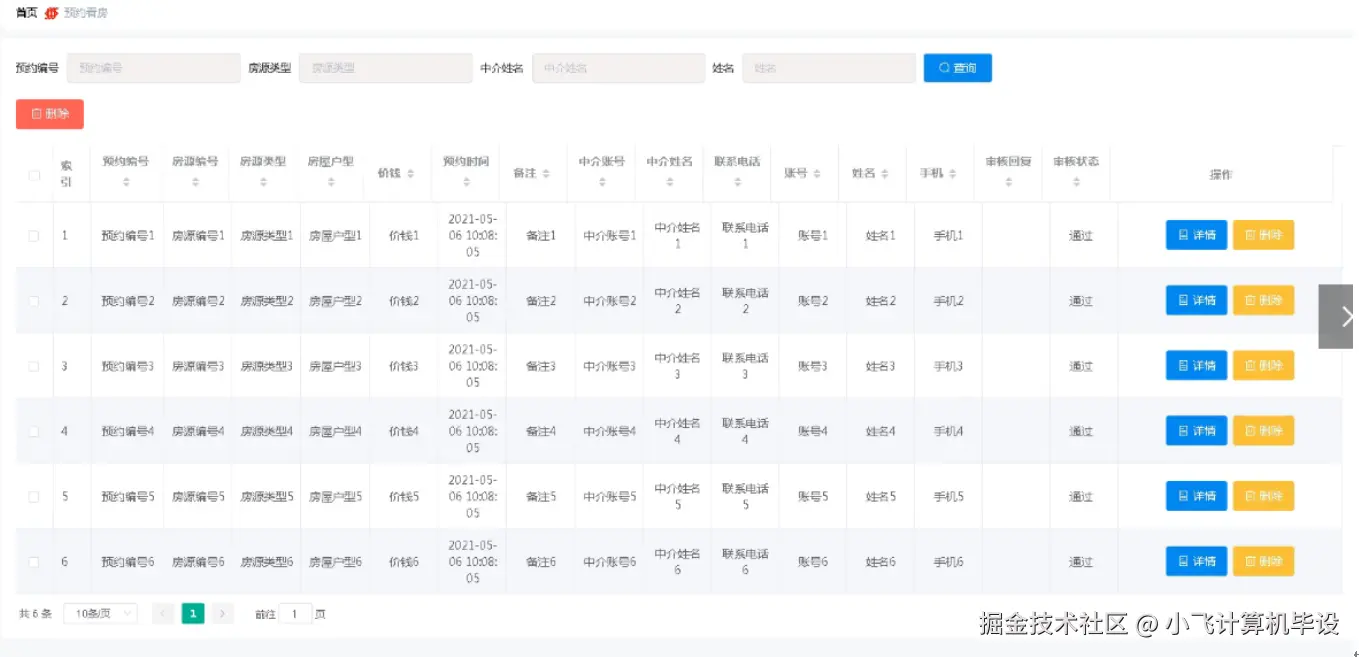Sort by 预约时间 column arrows
The width and height of the screenshot is (1359, 657).
467,182
